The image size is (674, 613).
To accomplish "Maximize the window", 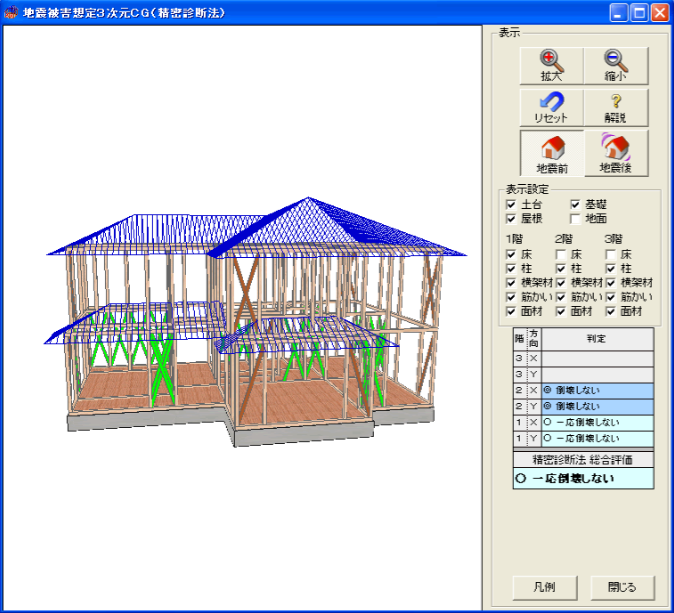I will [x=639, y=12].
